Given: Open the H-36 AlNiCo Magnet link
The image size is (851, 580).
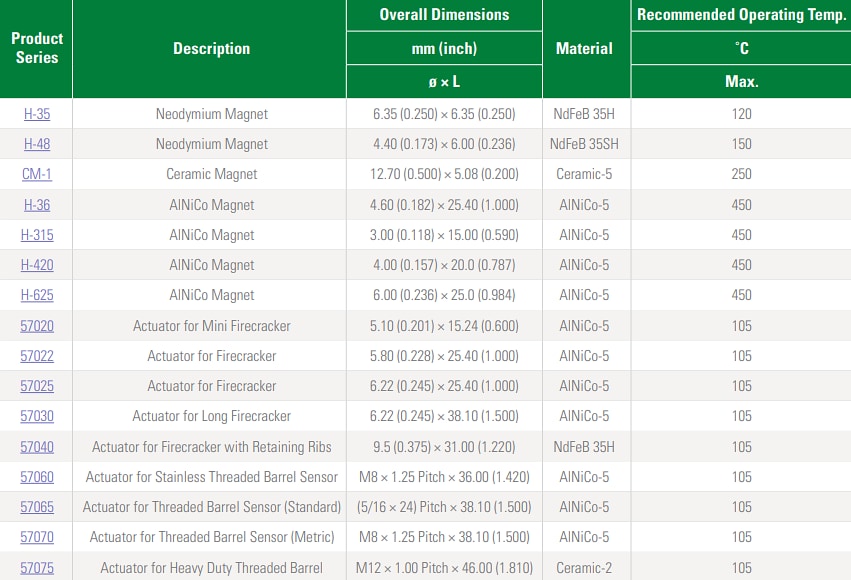Looking at the screenshot, I should (x=36, y=204).
